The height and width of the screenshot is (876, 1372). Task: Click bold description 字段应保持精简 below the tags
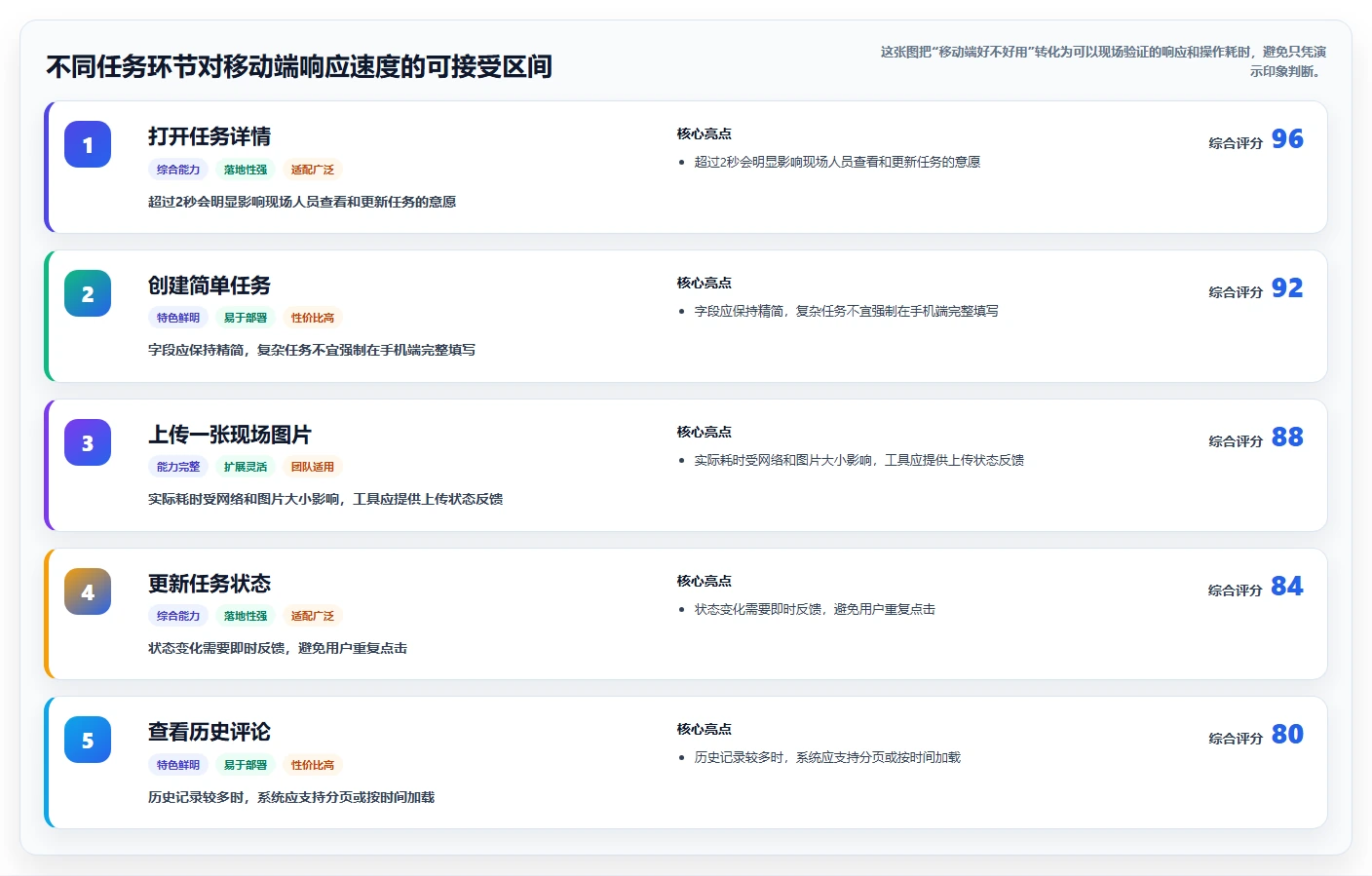tap(312, 350)
